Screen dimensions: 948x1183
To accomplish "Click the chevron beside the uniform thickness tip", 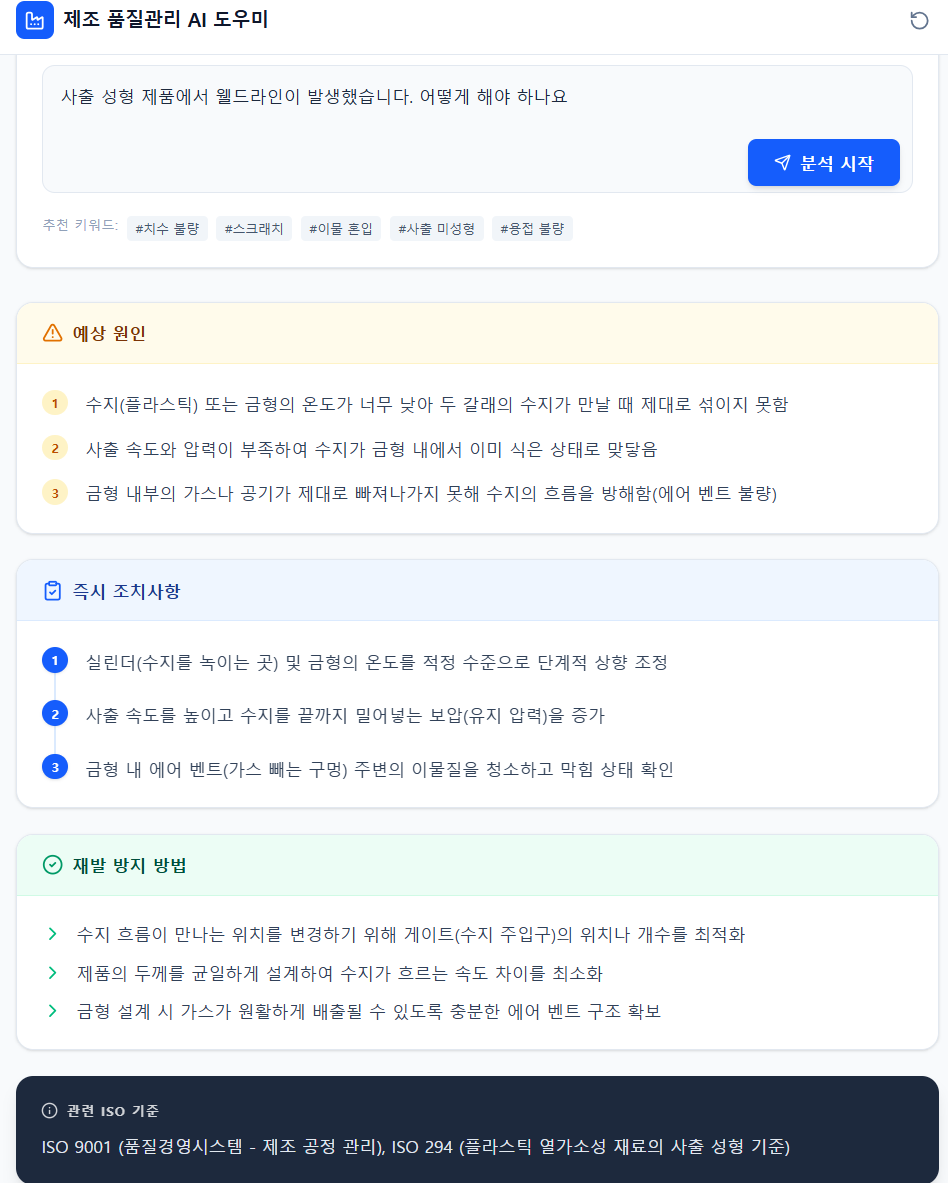I will tap(53, 973).
